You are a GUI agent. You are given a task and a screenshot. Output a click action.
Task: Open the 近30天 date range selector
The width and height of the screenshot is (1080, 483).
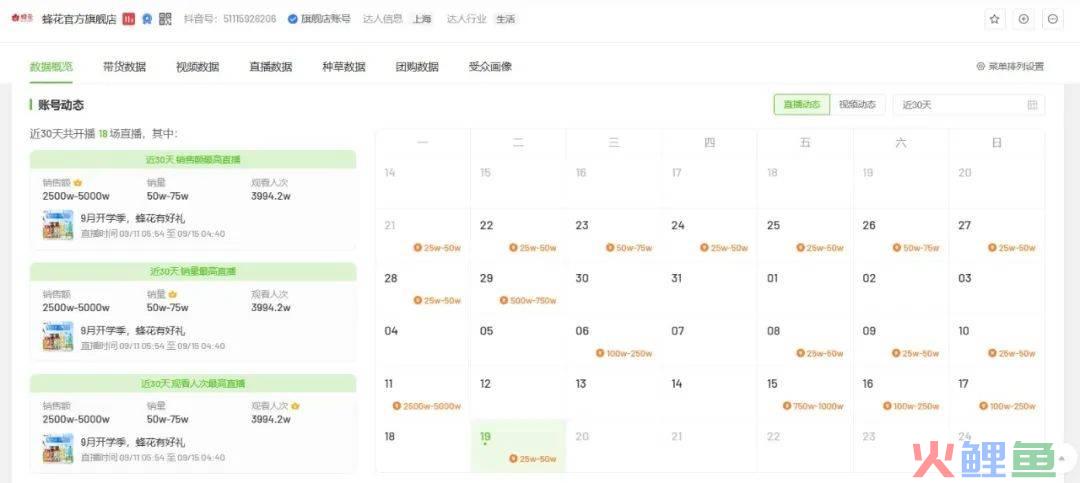[x=968, y=105]
